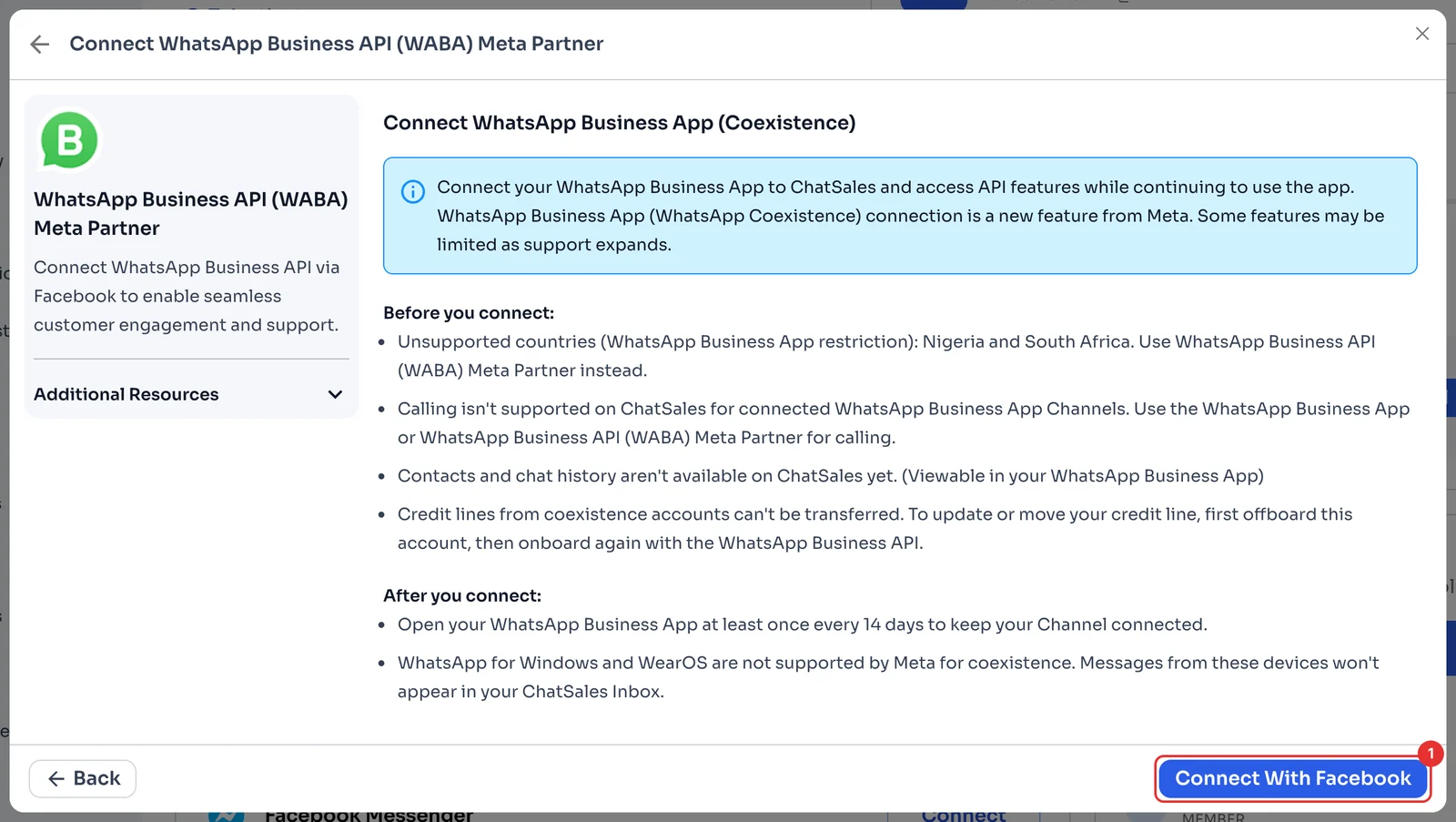Click the 'After you connect:' heading
This screenshot has height=822, width=1456.
(462, 595)
